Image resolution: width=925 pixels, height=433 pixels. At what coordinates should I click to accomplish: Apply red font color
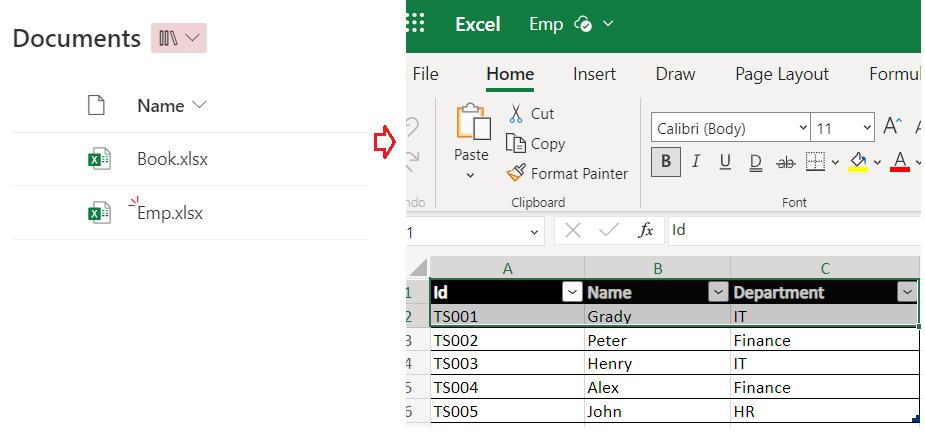click(x=900, y=162)
